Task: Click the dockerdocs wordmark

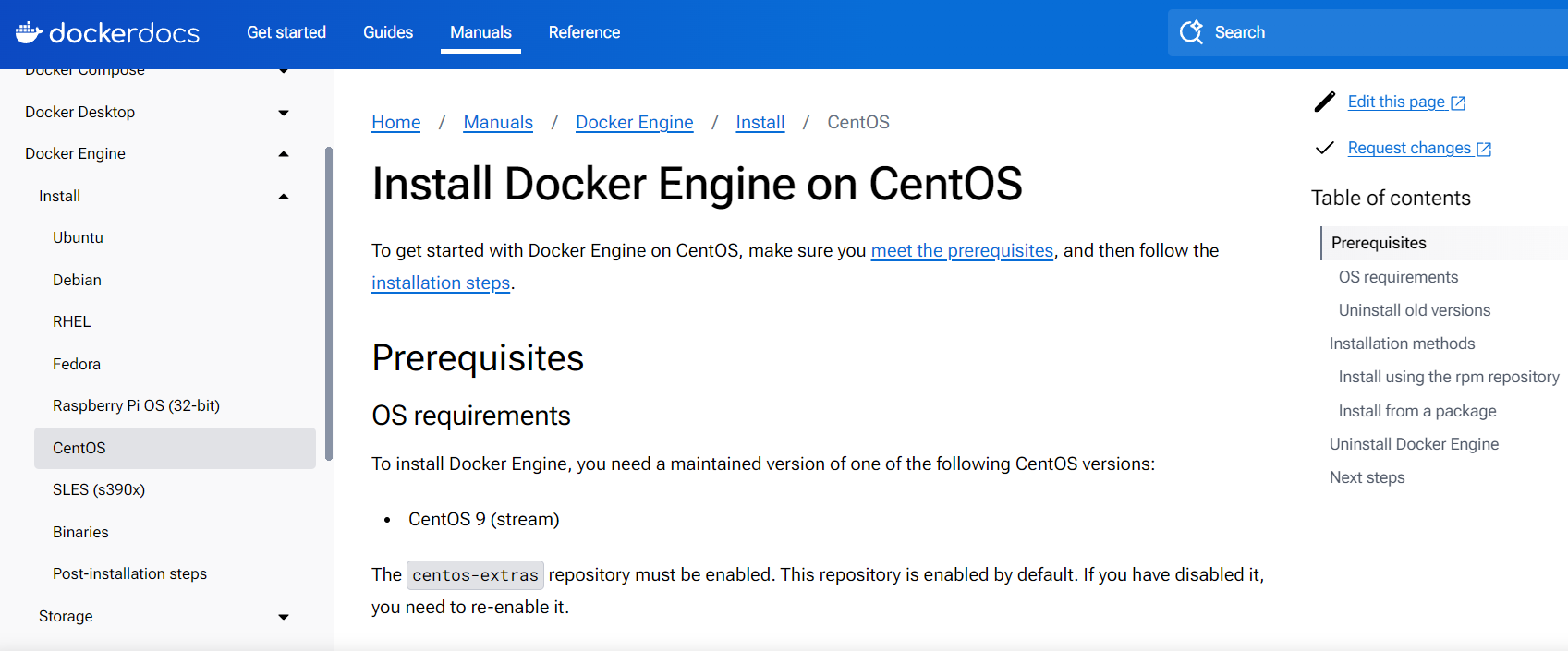Action: point(124,32)
